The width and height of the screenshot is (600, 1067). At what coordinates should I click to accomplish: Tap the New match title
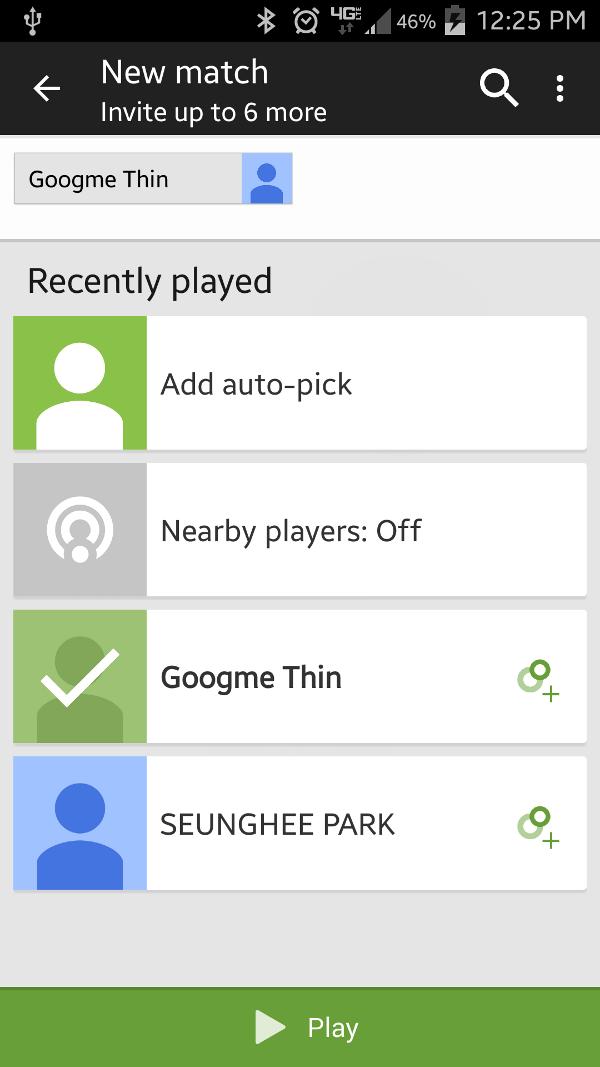point(185,72)
